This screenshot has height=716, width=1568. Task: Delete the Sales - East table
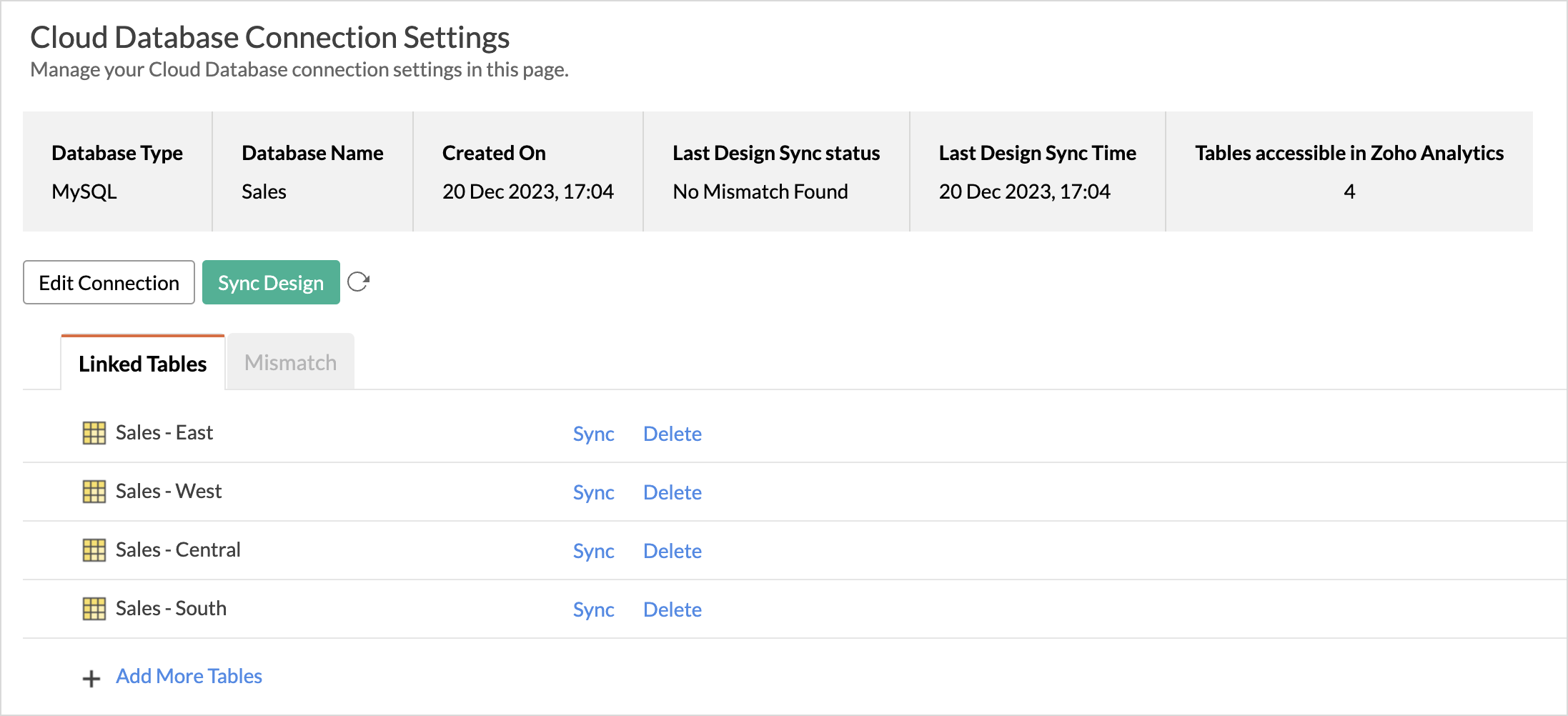[x=672, y=434]
